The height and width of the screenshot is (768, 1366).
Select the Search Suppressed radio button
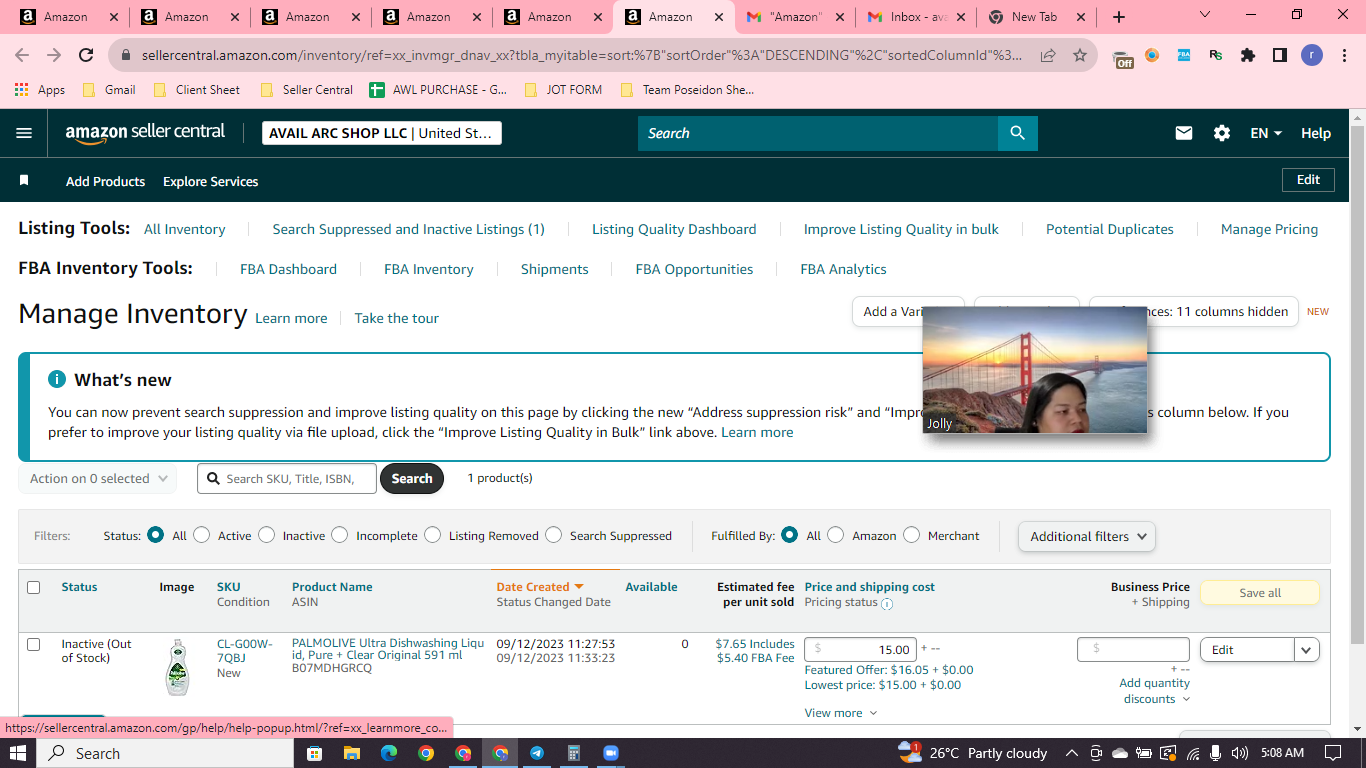pyautogui.click(x=554, y=535)
